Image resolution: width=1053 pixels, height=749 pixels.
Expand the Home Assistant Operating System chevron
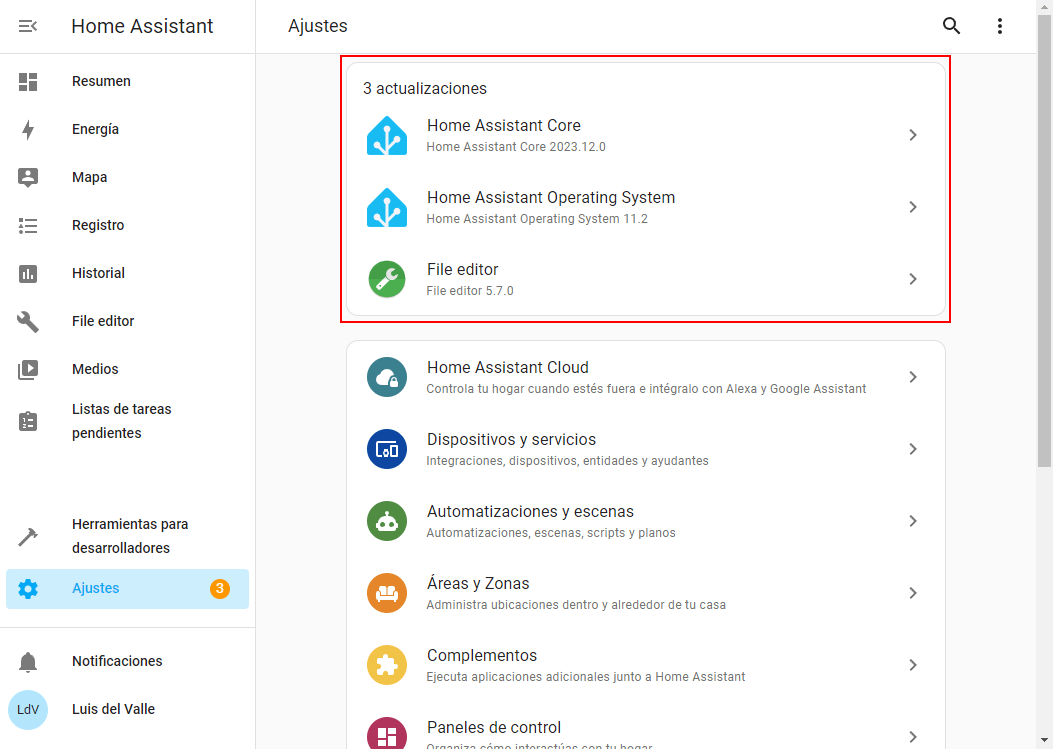click(x=912, y=207)
